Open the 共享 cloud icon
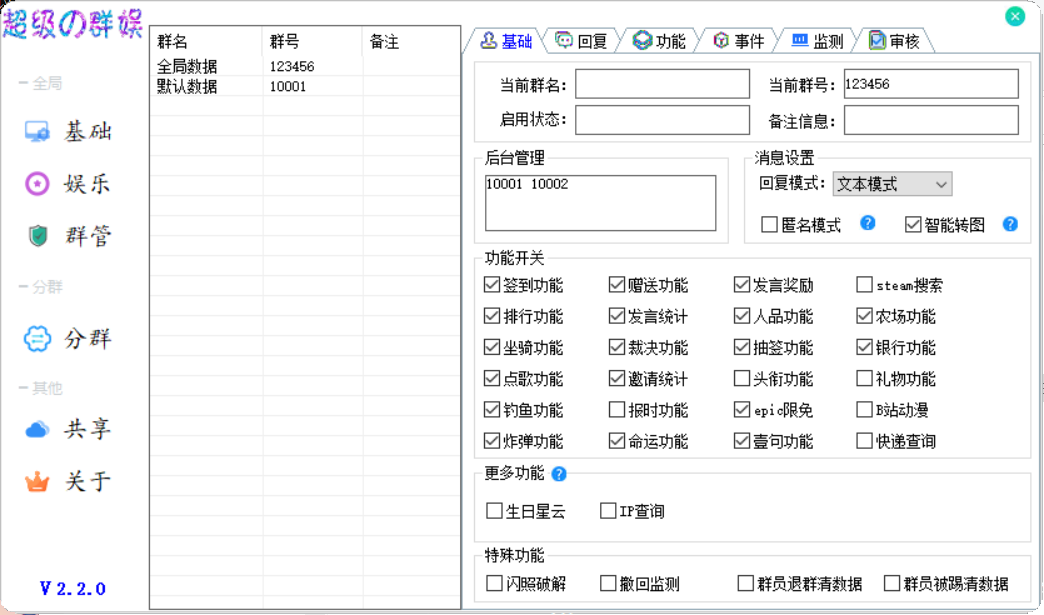This screenshot has width=1044, height=615. tap(37, 429)
